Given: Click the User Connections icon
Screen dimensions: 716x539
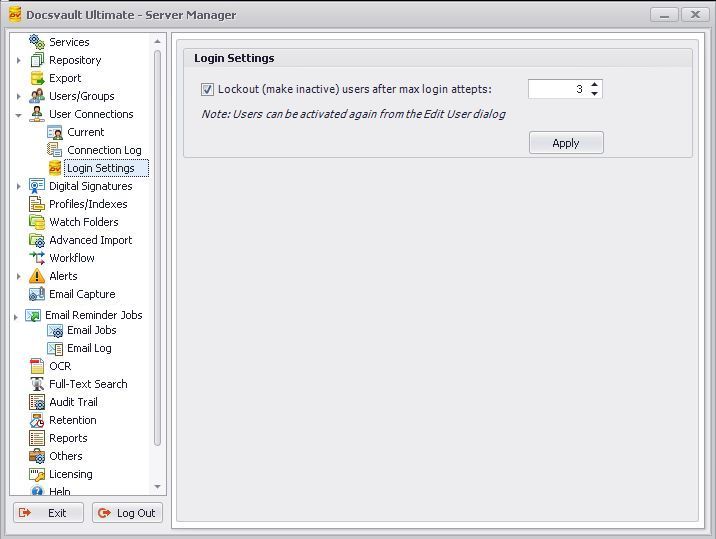Looking at the screenshot, I should pos(37,114).
